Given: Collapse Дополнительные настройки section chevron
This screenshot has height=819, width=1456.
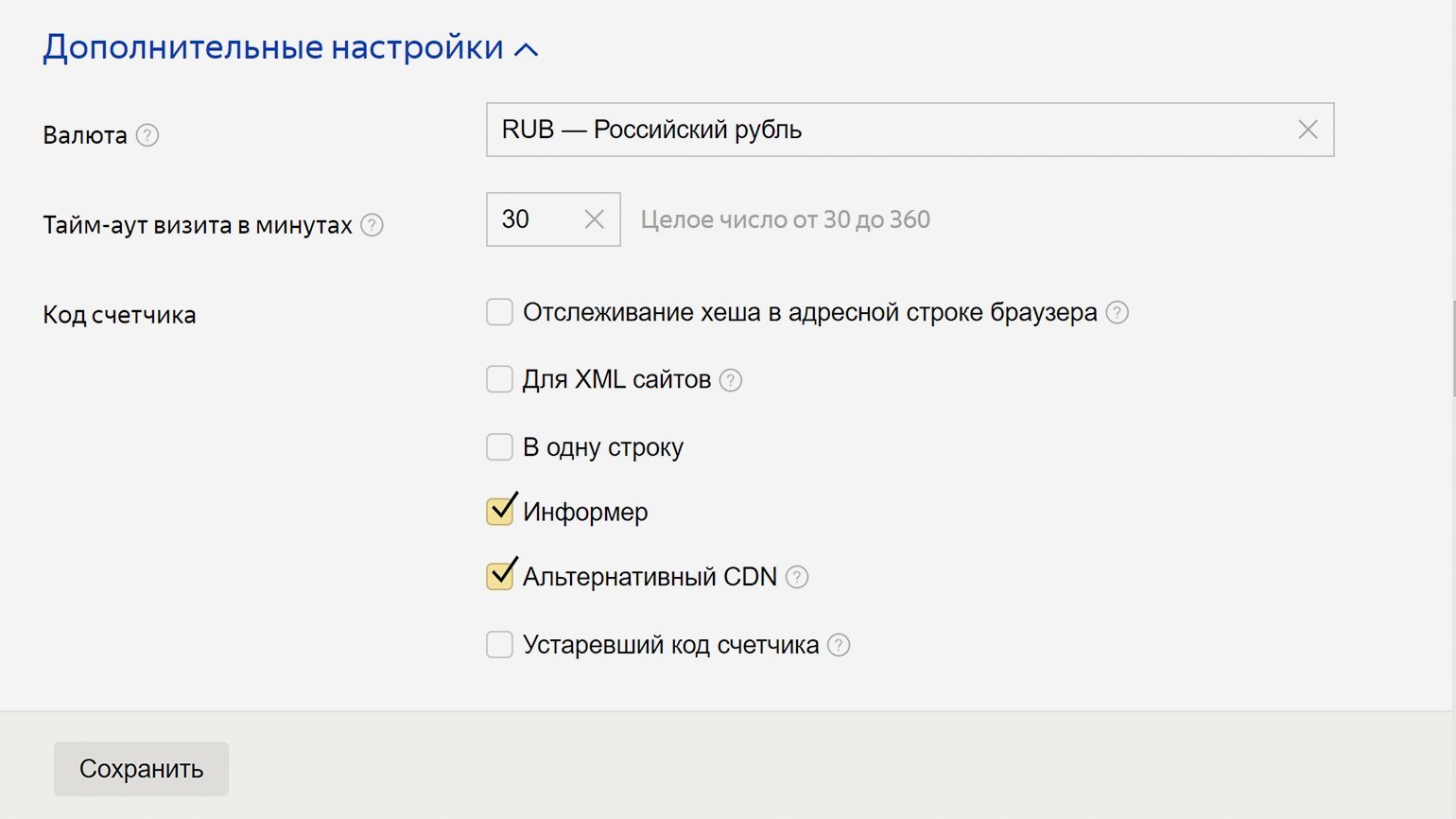Looking at the screenshot, I should pos(527,49).
